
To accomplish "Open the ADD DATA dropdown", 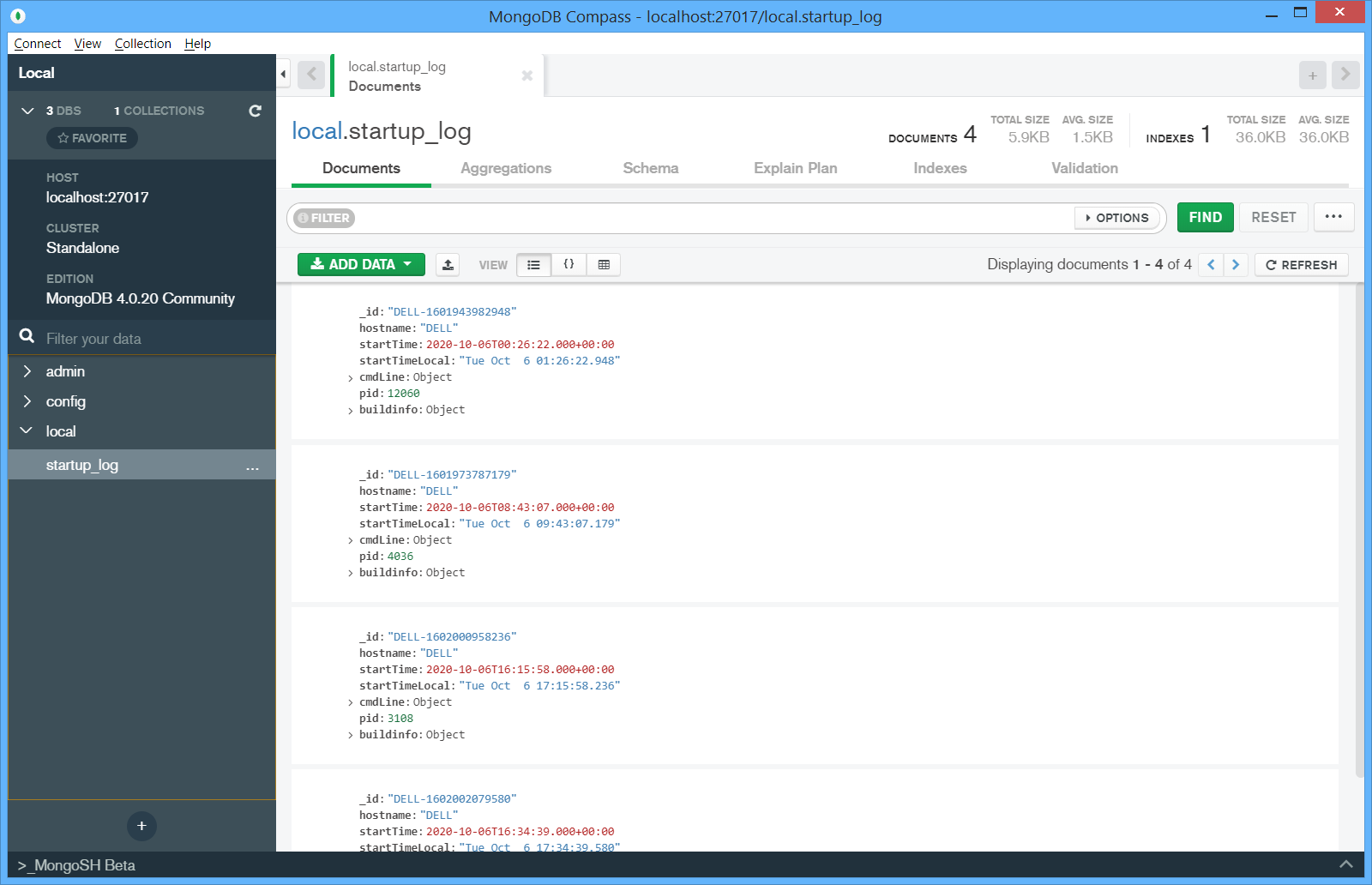I will (x=361, y=264).
